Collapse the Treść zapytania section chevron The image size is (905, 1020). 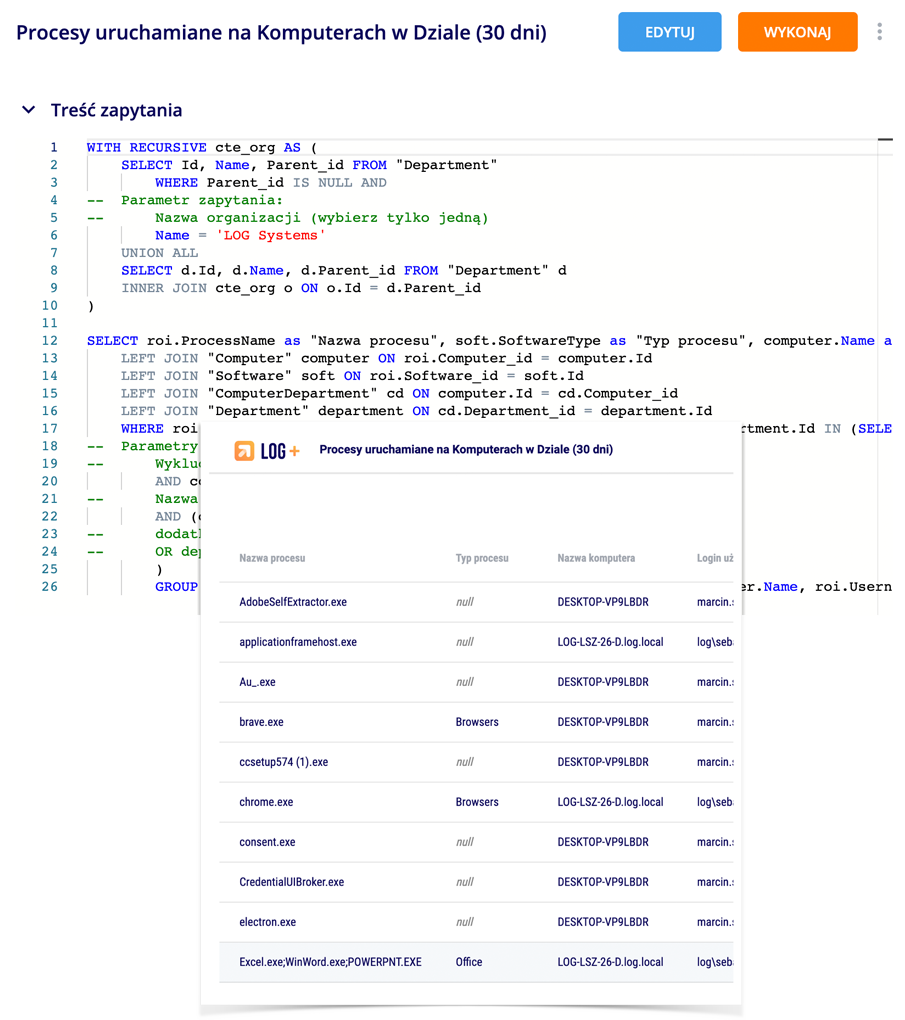(29, 110)
